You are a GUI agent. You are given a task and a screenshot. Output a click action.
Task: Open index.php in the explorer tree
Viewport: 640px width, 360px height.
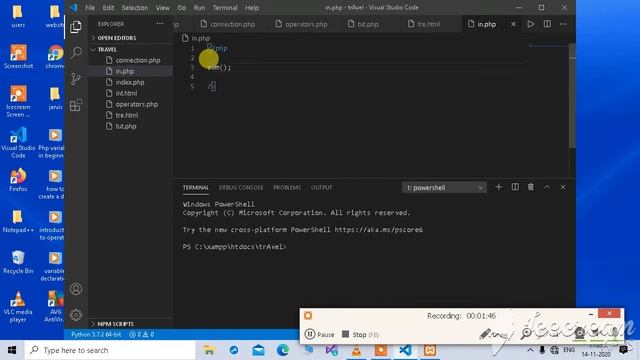(x=131, y=82)
